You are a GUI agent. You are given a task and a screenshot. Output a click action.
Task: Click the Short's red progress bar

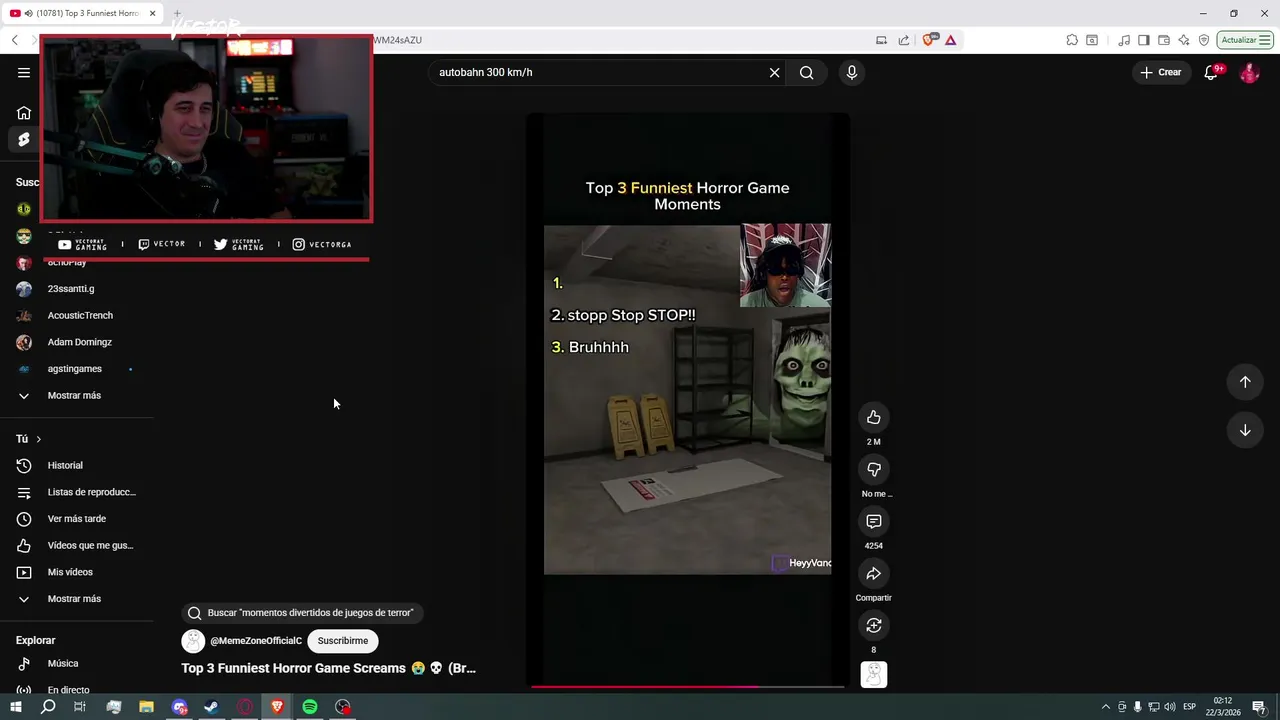pyautogui.click(x=688, y=687)
